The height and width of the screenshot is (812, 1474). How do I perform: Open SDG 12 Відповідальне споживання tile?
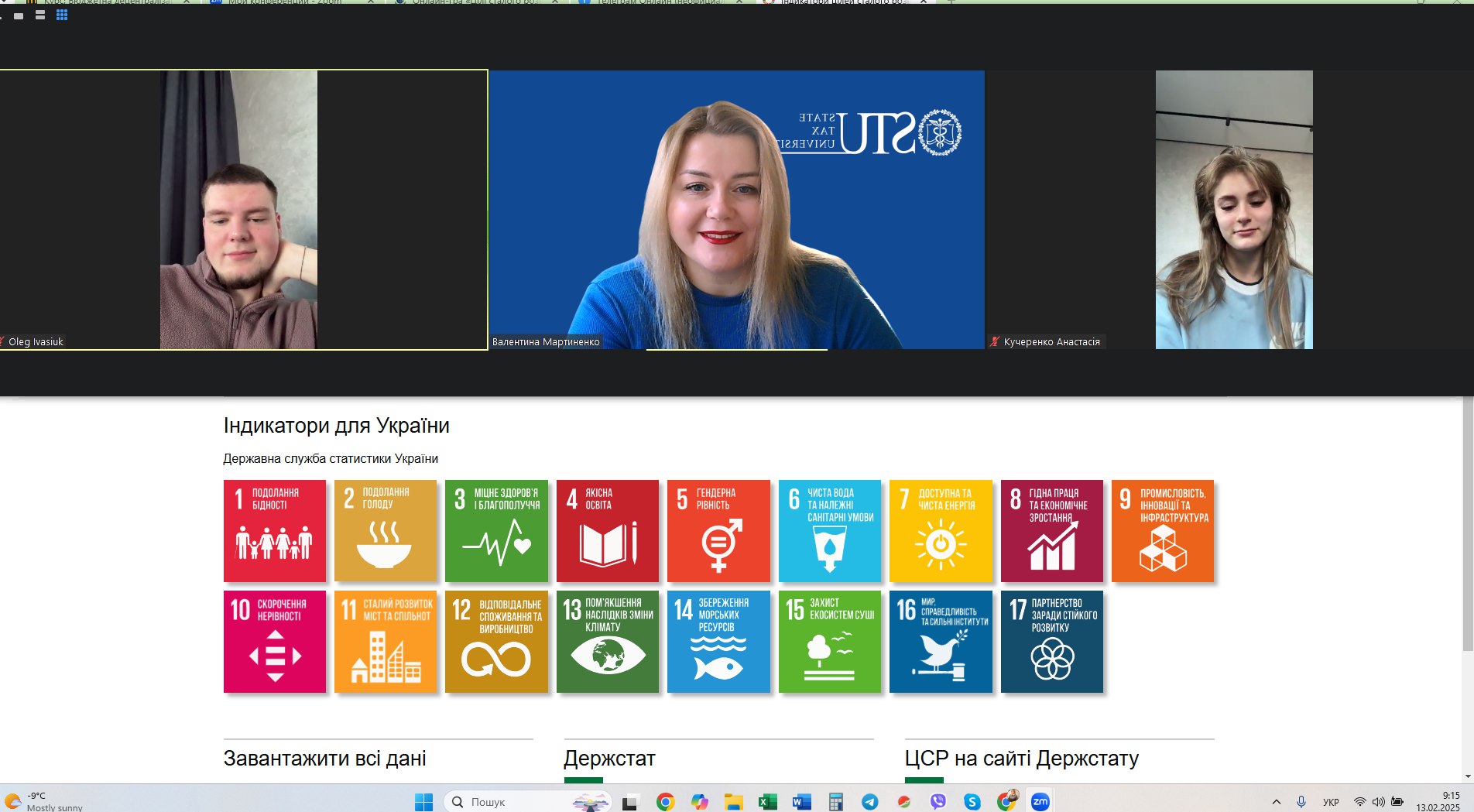496,642
